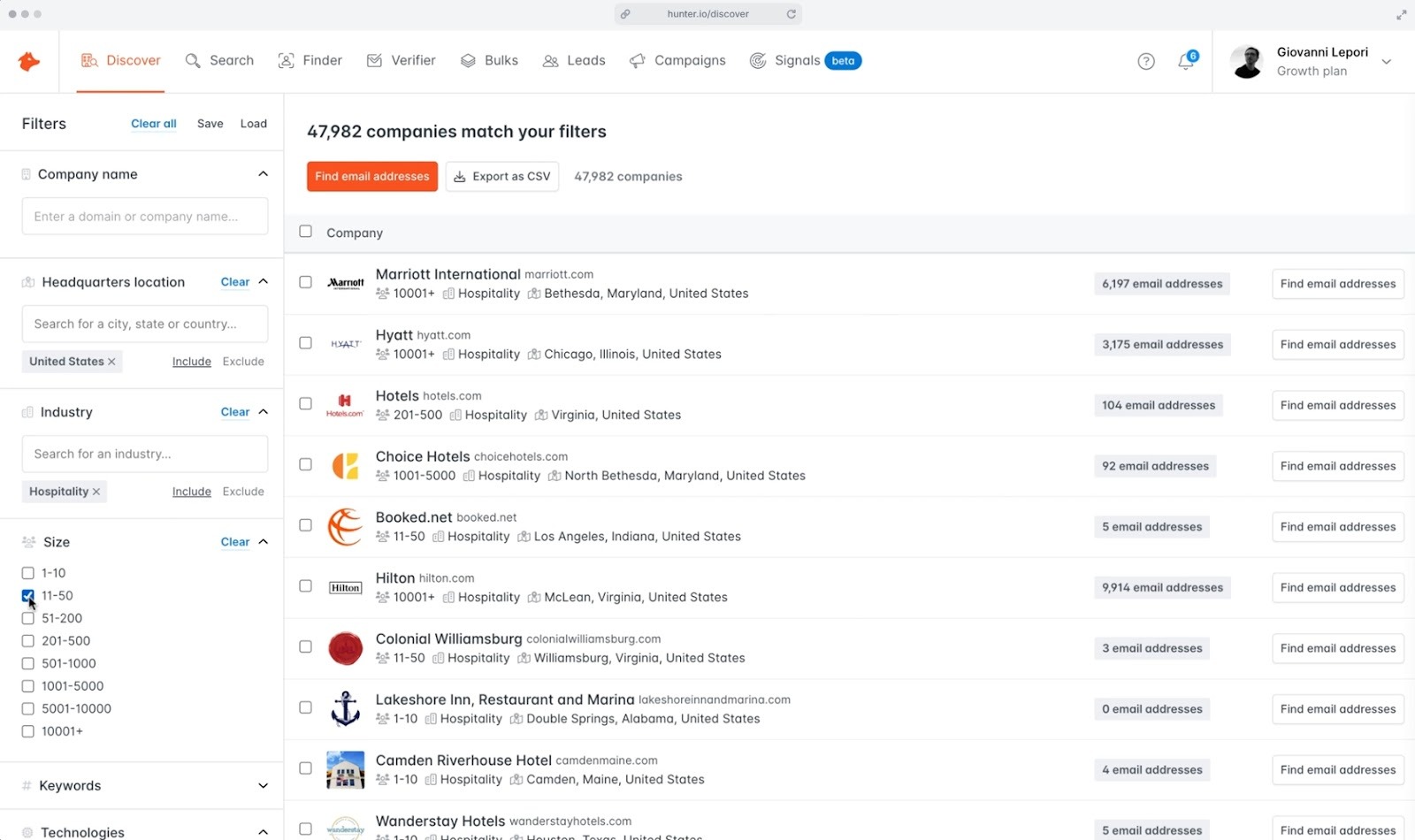Click the Colonial Williamsburg red seal logo
Viewport: 1415px width, 840px height.
click(345, 648)
